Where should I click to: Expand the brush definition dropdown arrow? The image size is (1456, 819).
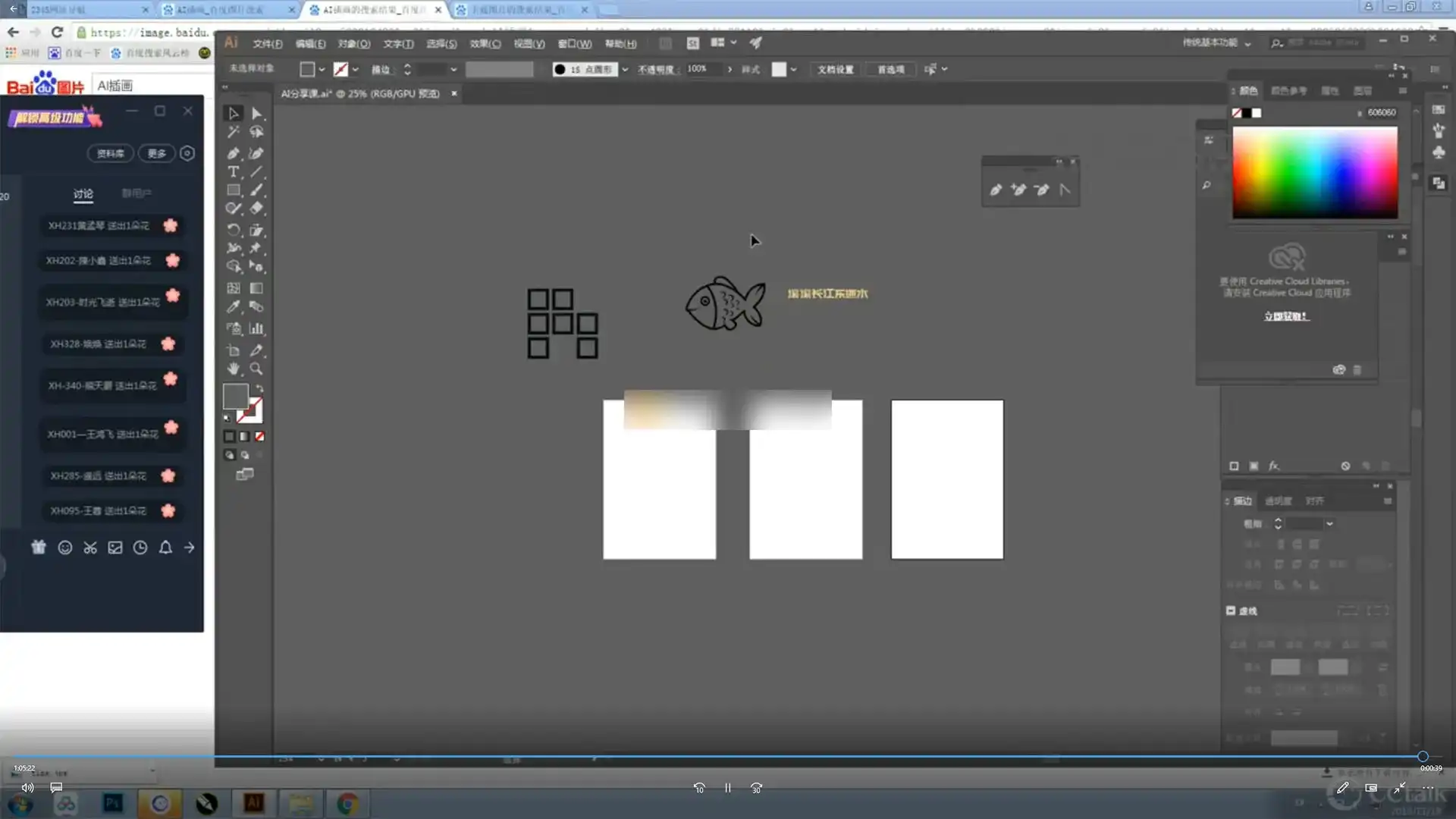tap(625, 69)
